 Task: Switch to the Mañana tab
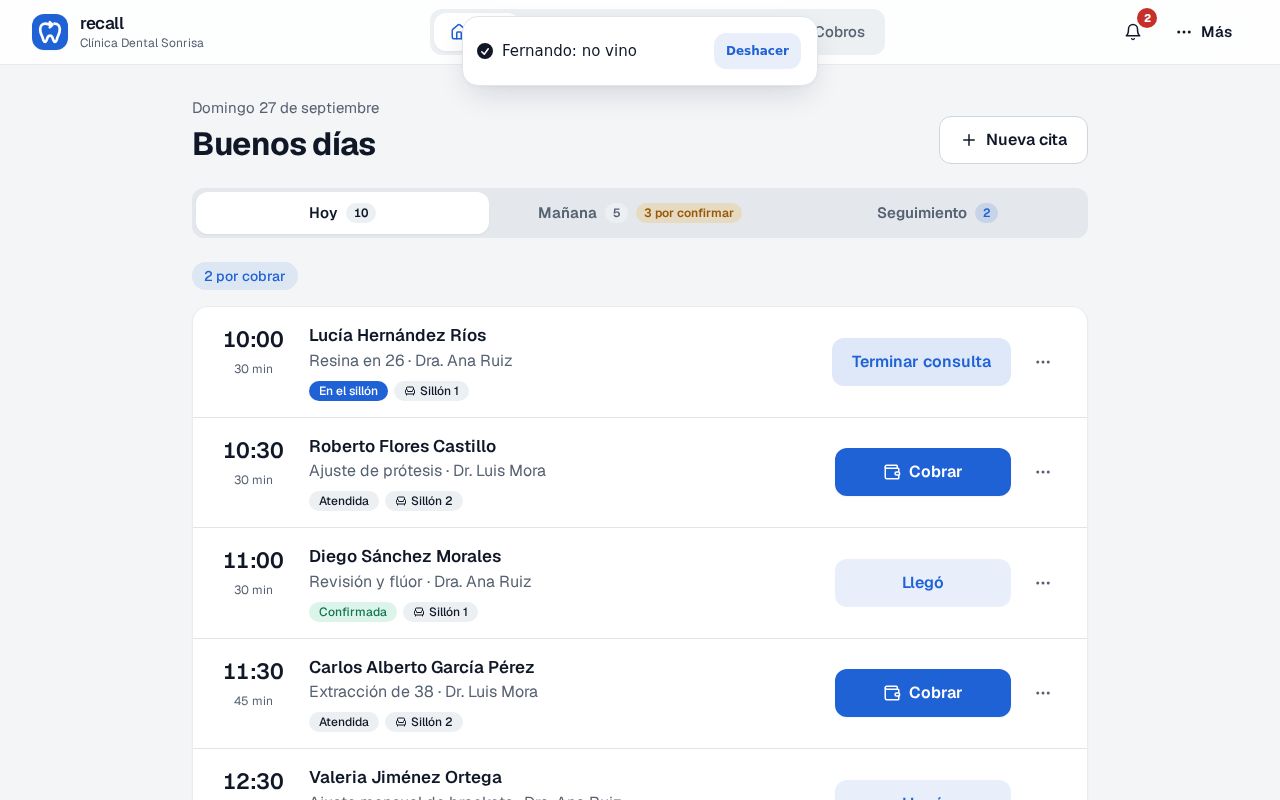pos(640,213)
